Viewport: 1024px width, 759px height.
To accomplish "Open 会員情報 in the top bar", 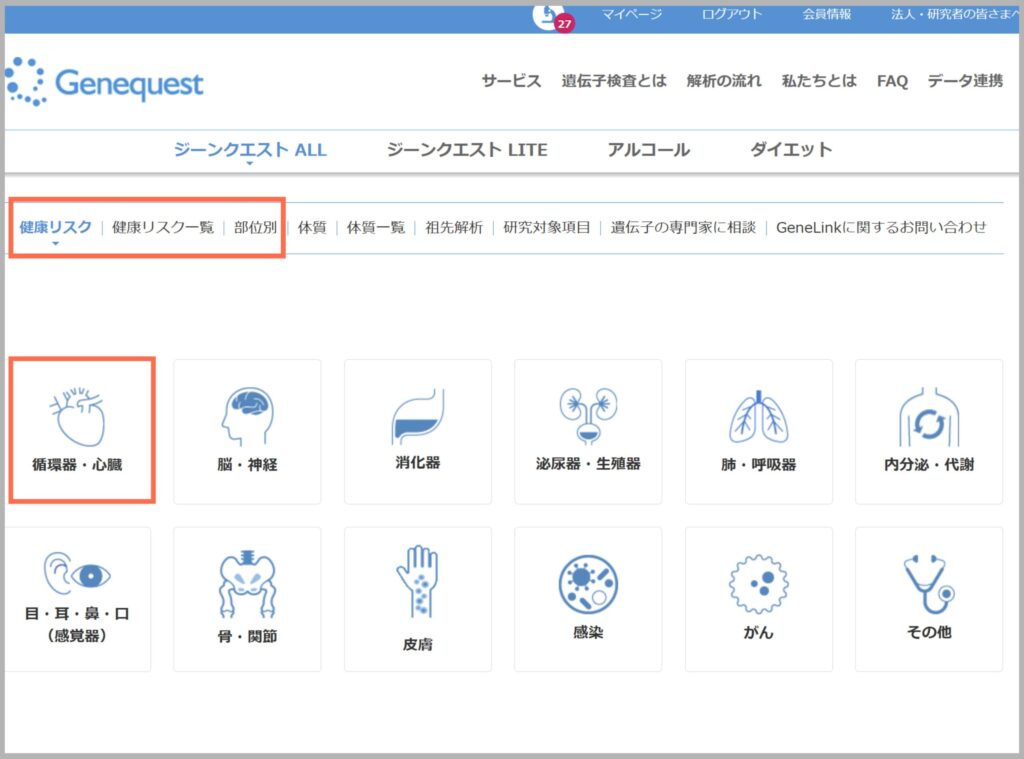I will coord(827,14).
